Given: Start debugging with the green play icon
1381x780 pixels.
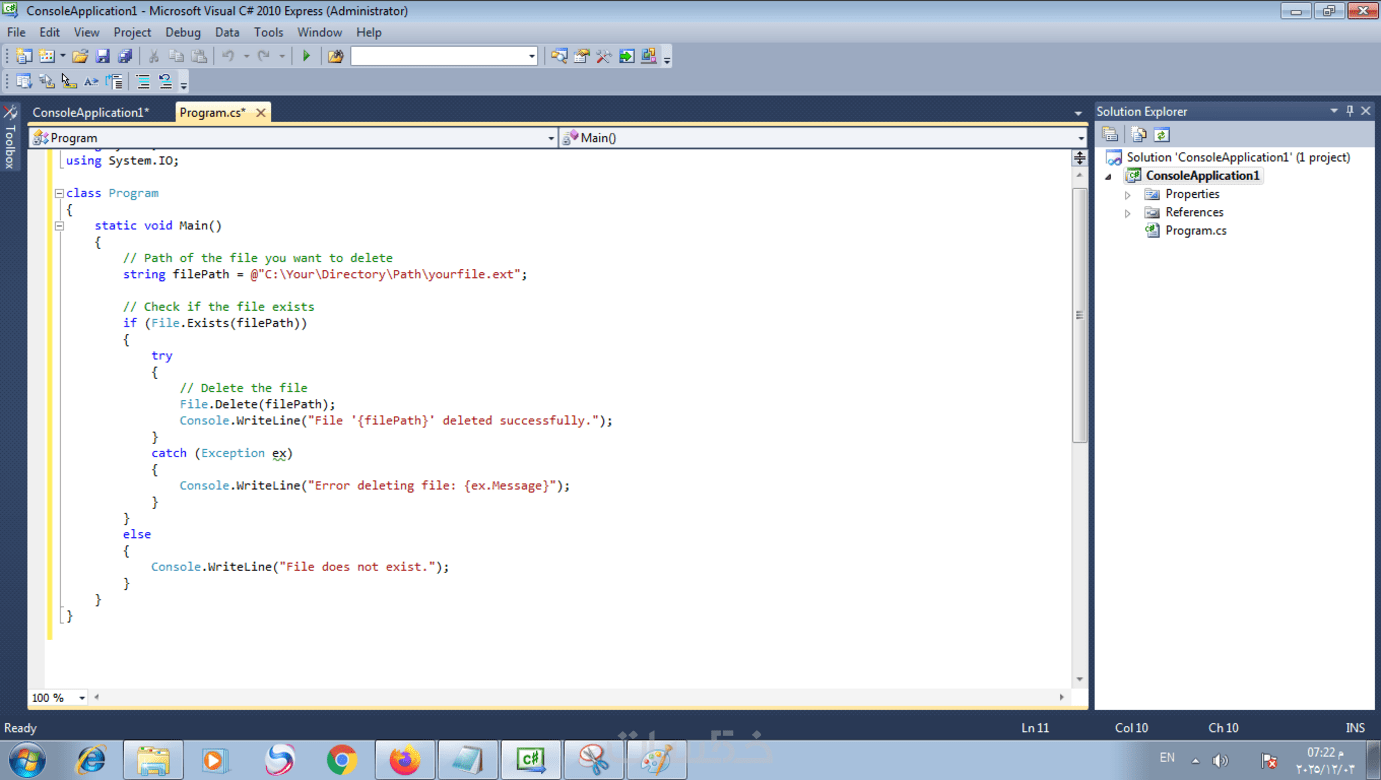Looking at the screenshot, I should (306, 56).
